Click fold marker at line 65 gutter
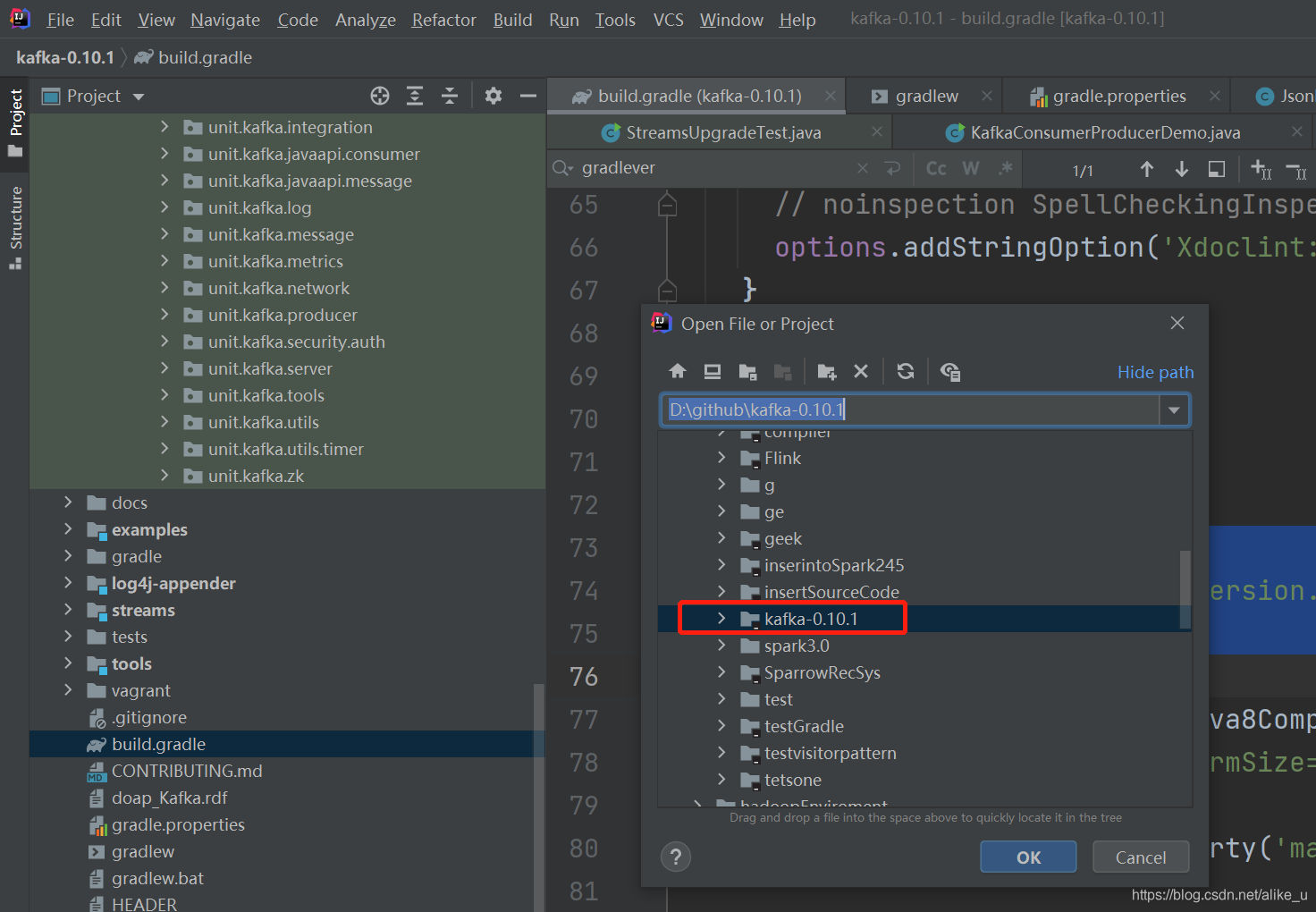 667,205
